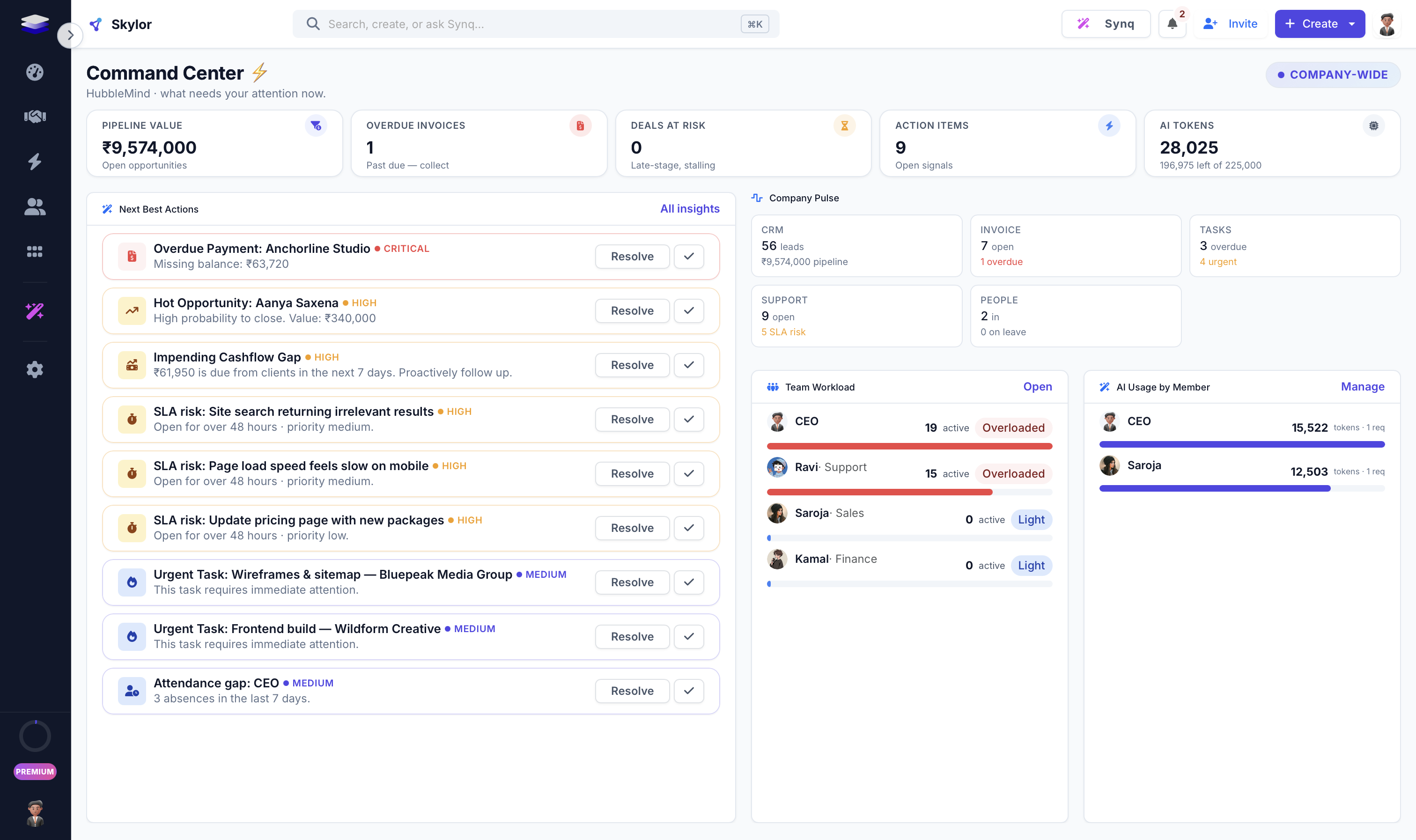Click the hourglass icon on Deals at Risk
Image resolution: width=1416 pixels, height=840 pixels.
(x=844, y=125)
